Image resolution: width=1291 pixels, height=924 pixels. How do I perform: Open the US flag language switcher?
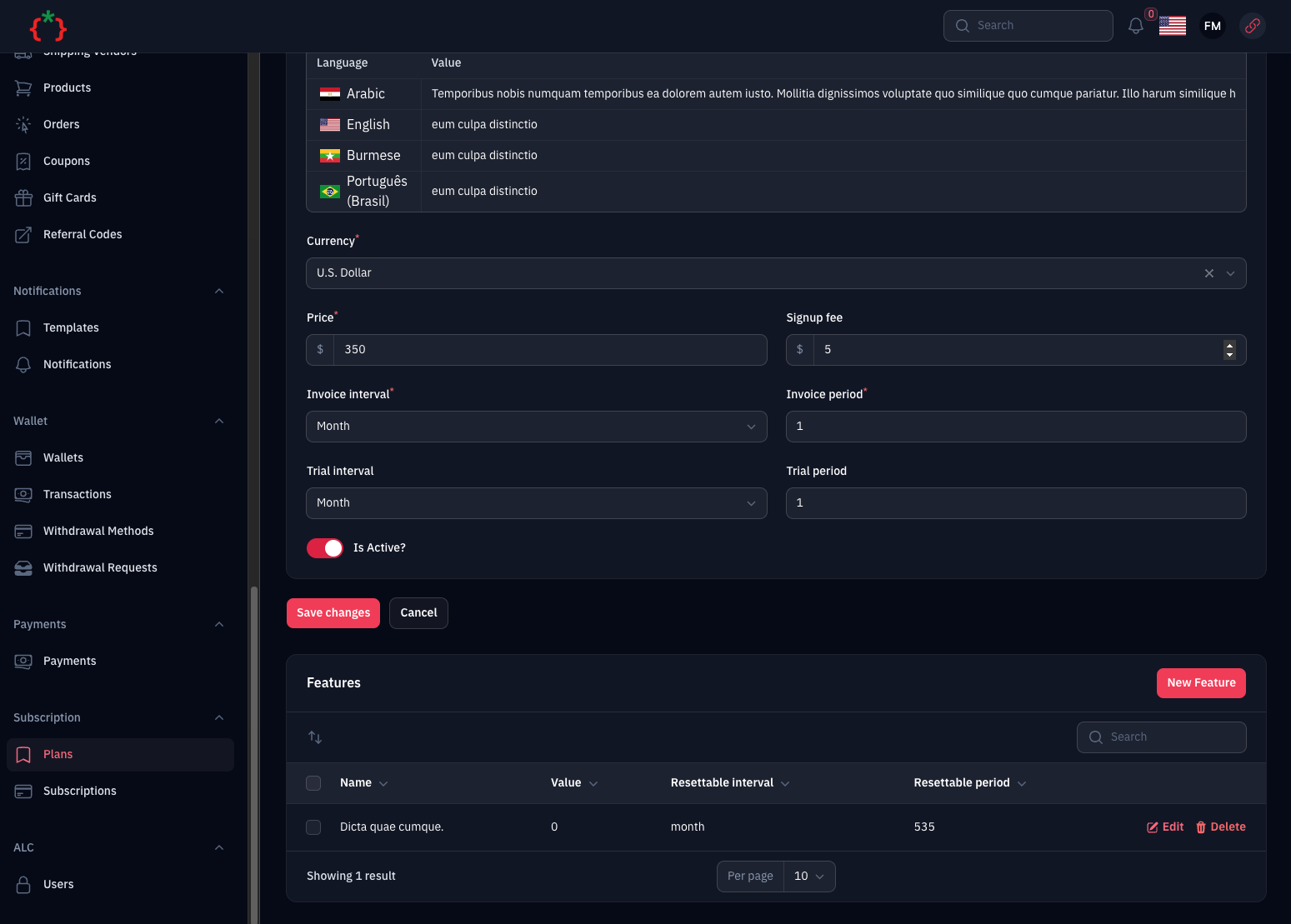tap(1172, 26)
